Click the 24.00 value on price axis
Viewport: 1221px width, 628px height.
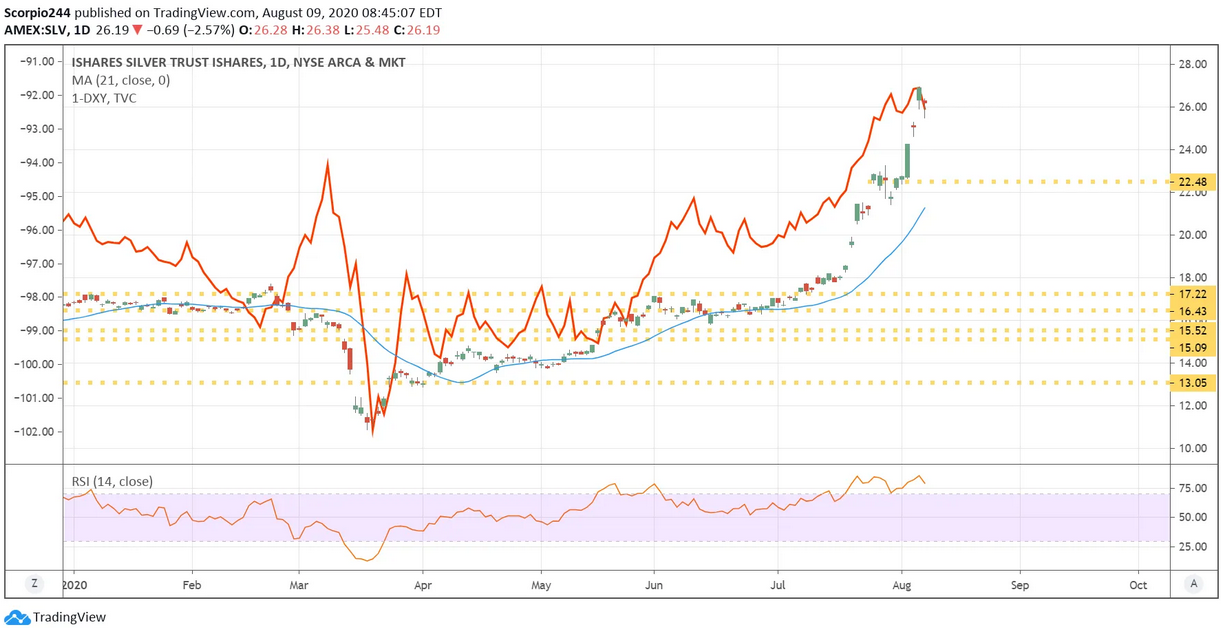pyautogui.click(x=1192, y=150)
